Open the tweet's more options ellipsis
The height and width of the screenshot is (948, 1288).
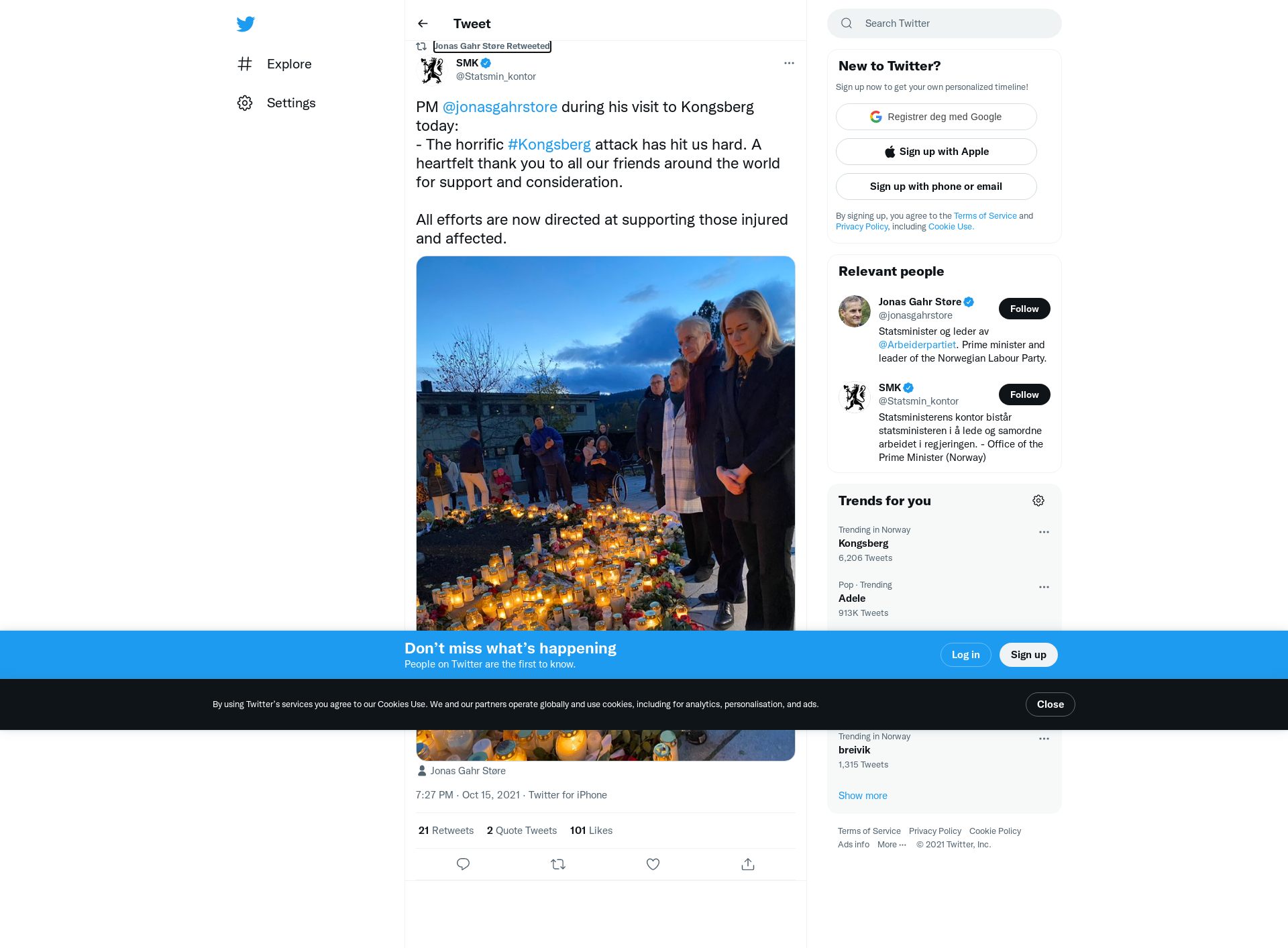(789, 63)
